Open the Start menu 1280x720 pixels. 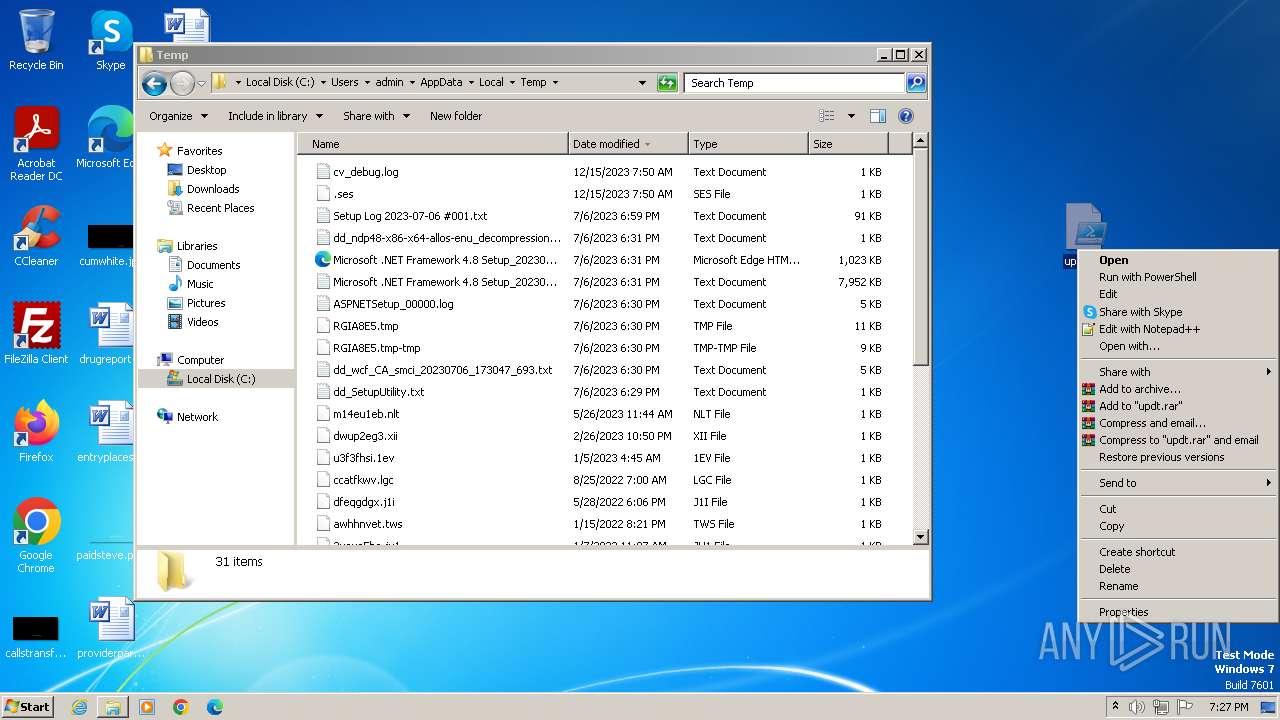point(27,707)
